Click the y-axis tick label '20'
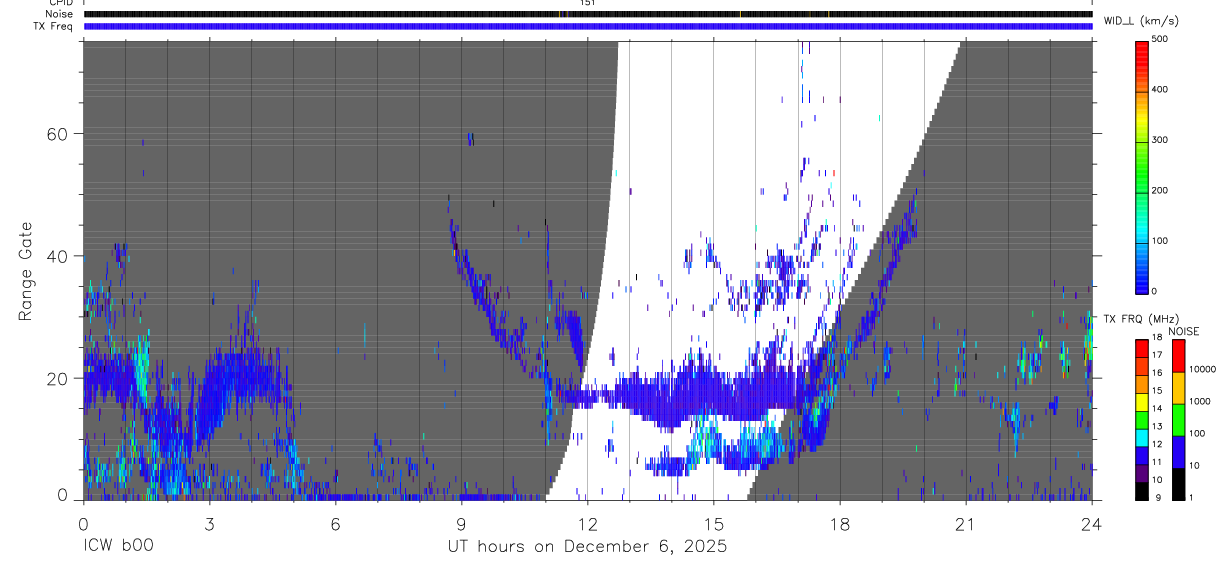Screen dimensions: 1228x567 pyautogui.click(x=57, y=378)
